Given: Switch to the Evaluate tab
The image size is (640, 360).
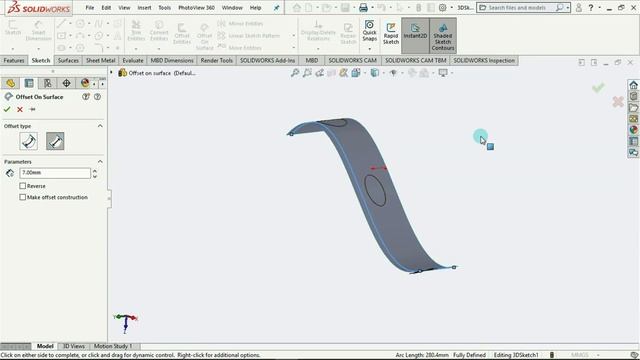Looking at the screenshot, I should (133, 60).
